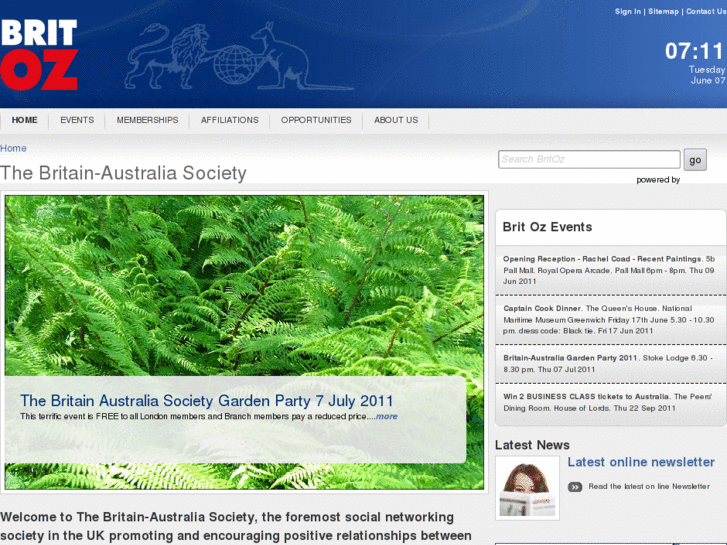Open the Contact Us link
The height and width of the screenshot is (545, 727).
(x=706, y=12)
